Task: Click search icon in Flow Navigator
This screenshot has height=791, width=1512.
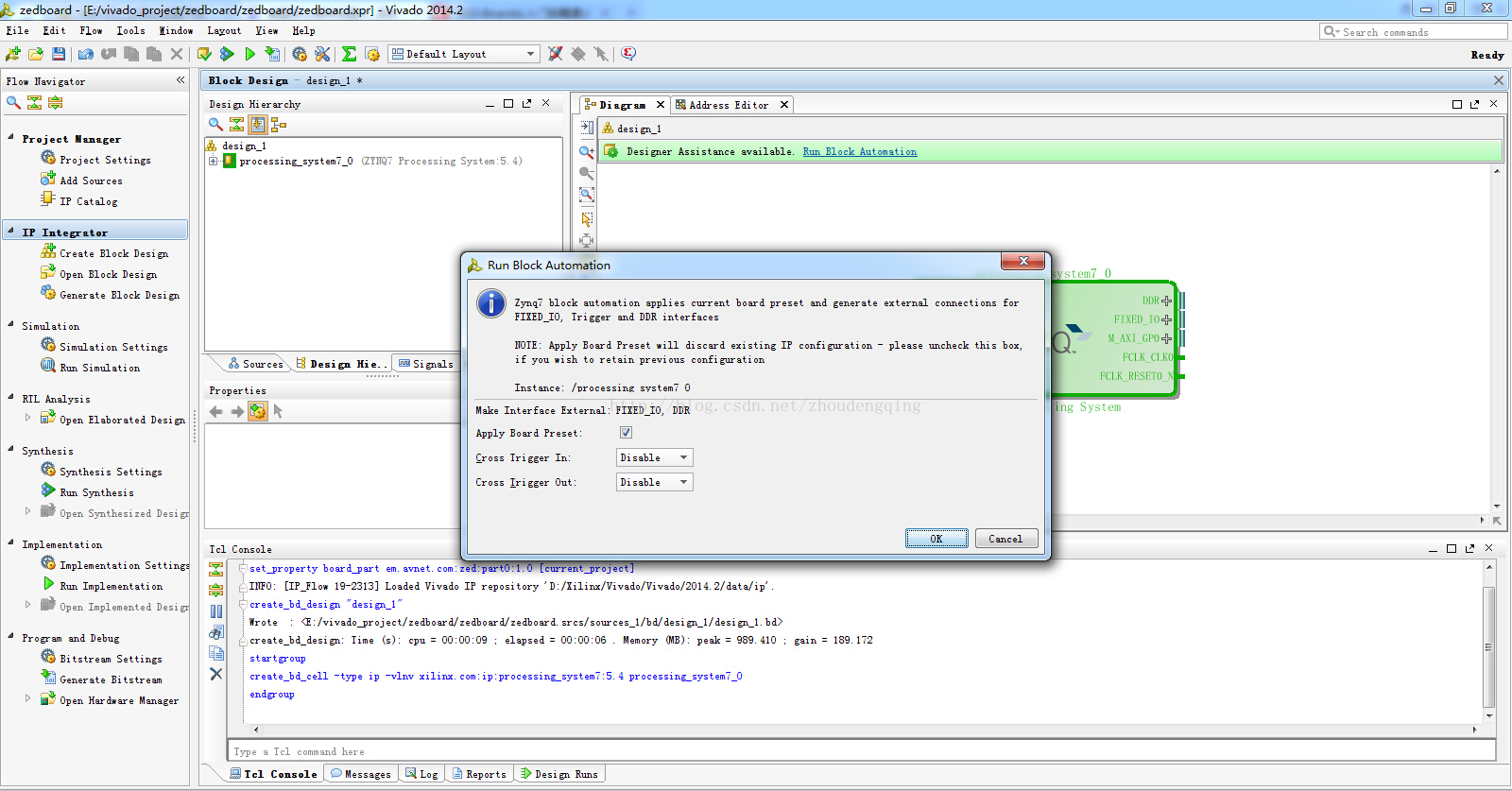Action: (13, 102)
